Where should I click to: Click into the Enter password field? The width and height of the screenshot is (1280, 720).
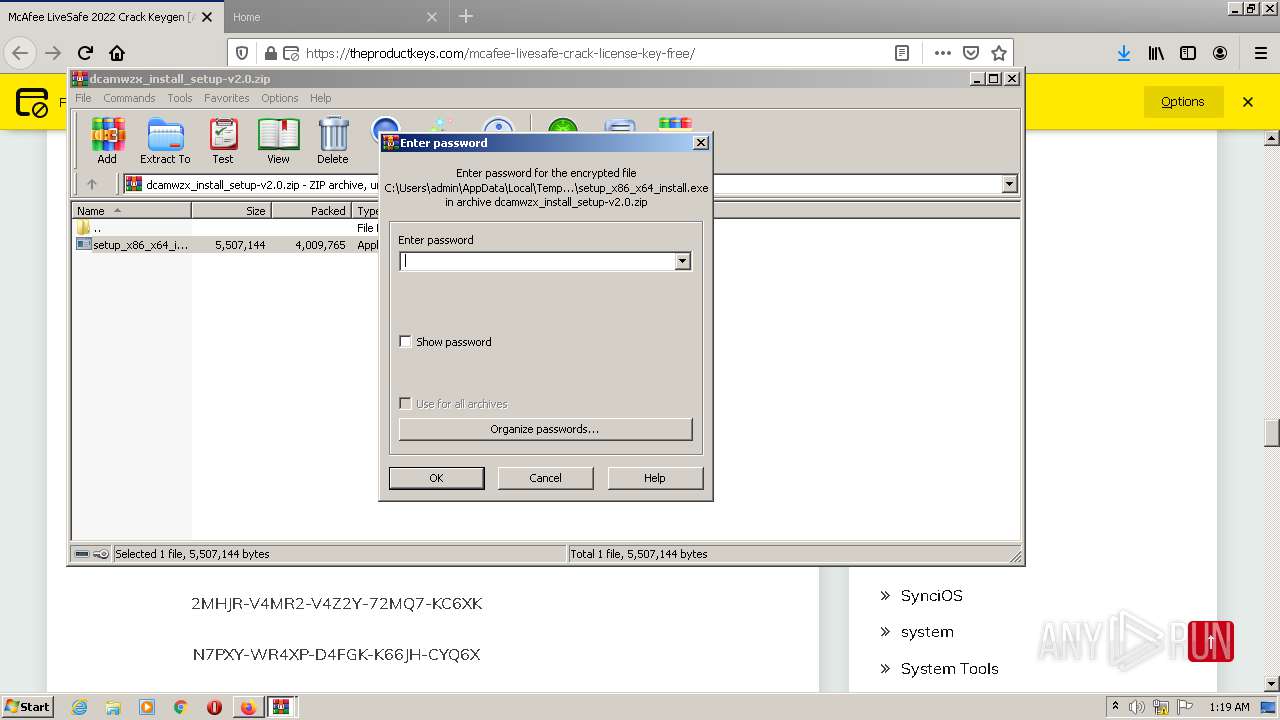537,261
